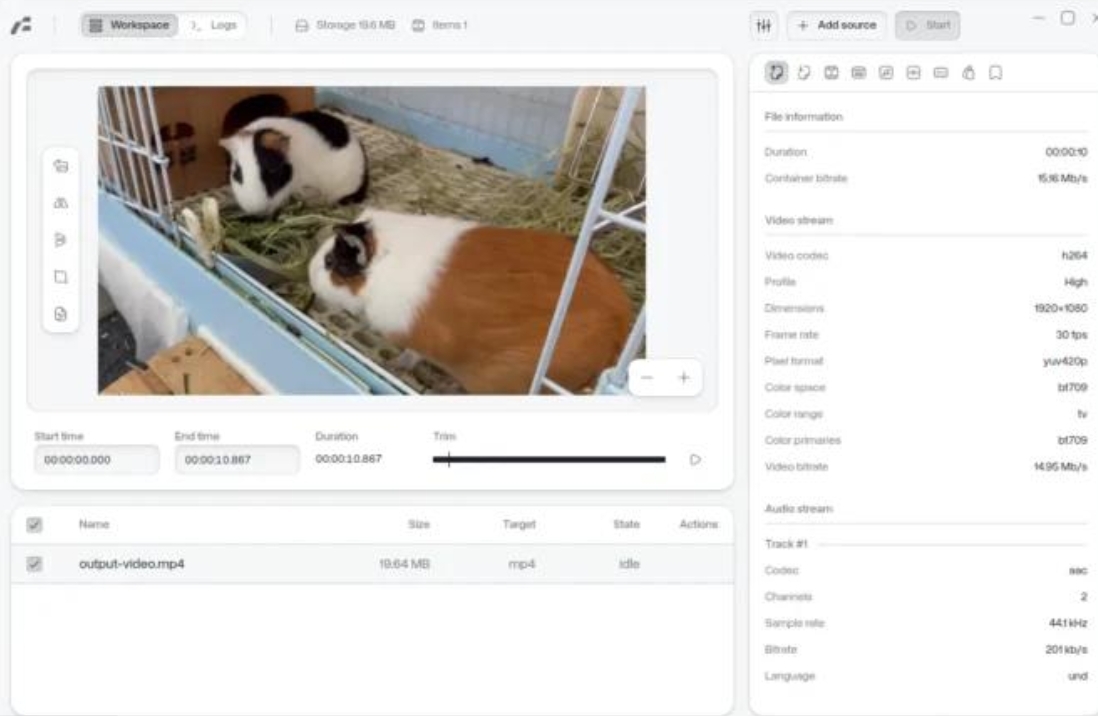Play the trimmed clip preview
Screen dimensions: 1098x716
point(695,460)
